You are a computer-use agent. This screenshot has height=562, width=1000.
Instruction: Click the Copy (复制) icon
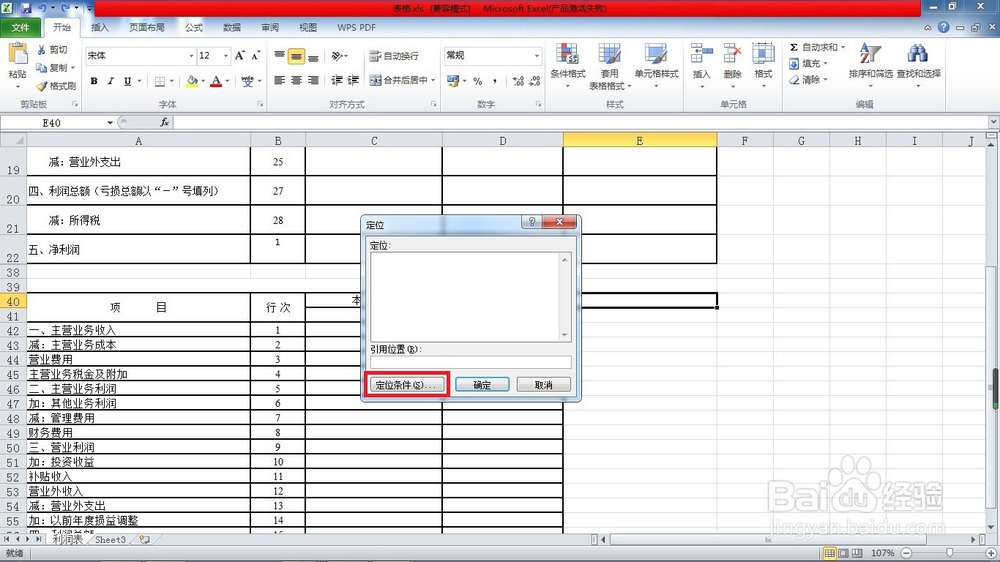pos(41,68)
